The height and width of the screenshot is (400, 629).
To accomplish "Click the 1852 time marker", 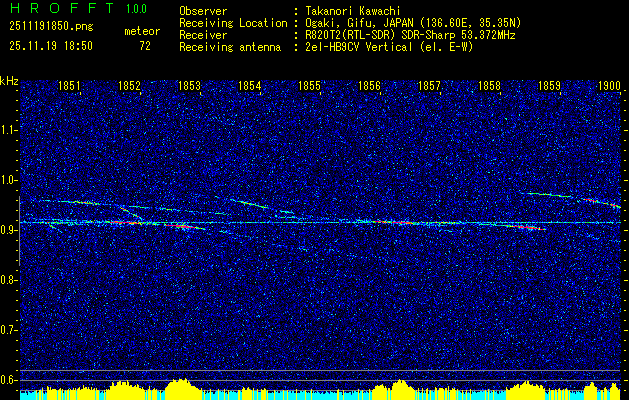I will [x=130, y=85].
